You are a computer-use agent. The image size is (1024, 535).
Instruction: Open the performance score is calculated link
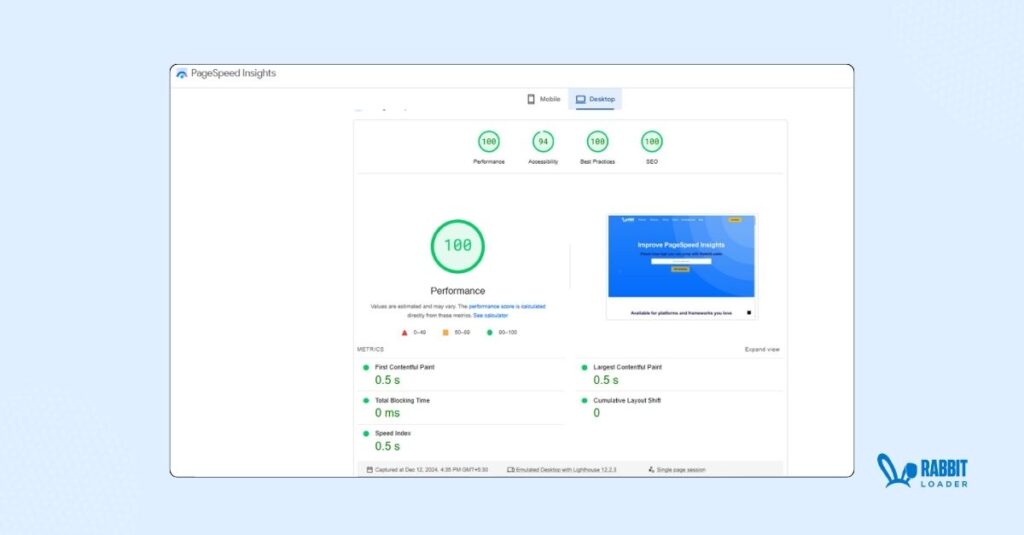[x=507, y=306]
